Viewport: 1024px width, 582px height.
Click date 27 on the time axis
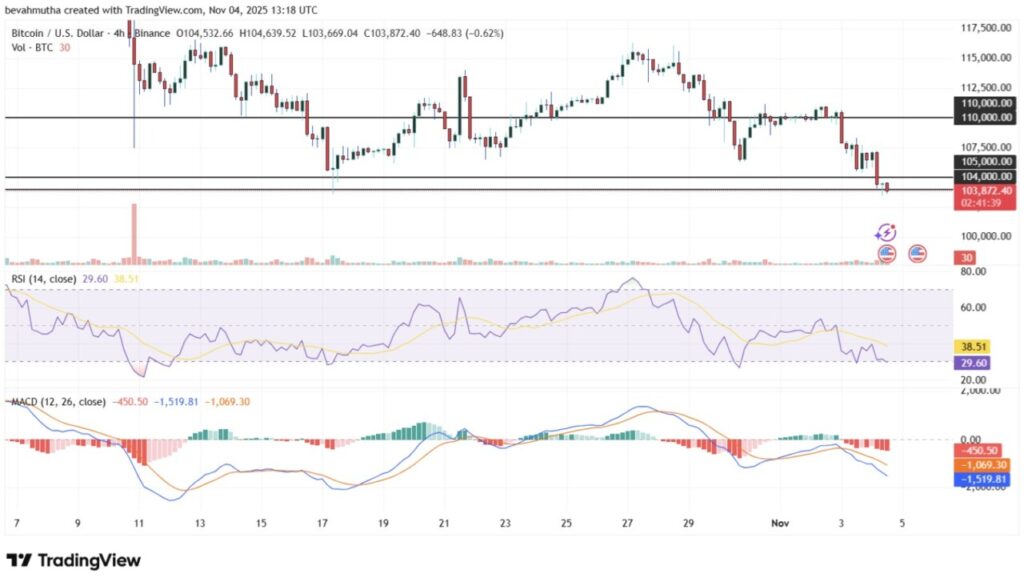coord(627,523)
